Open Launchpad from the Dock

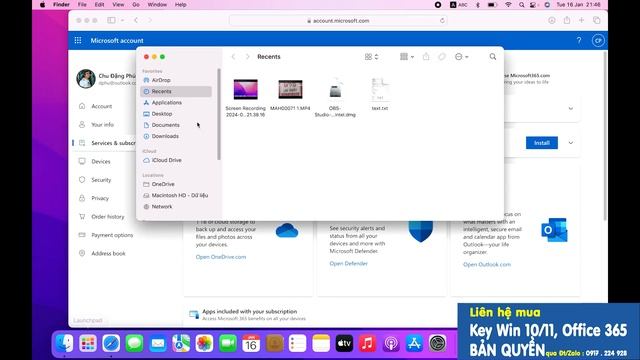(88, 344)
